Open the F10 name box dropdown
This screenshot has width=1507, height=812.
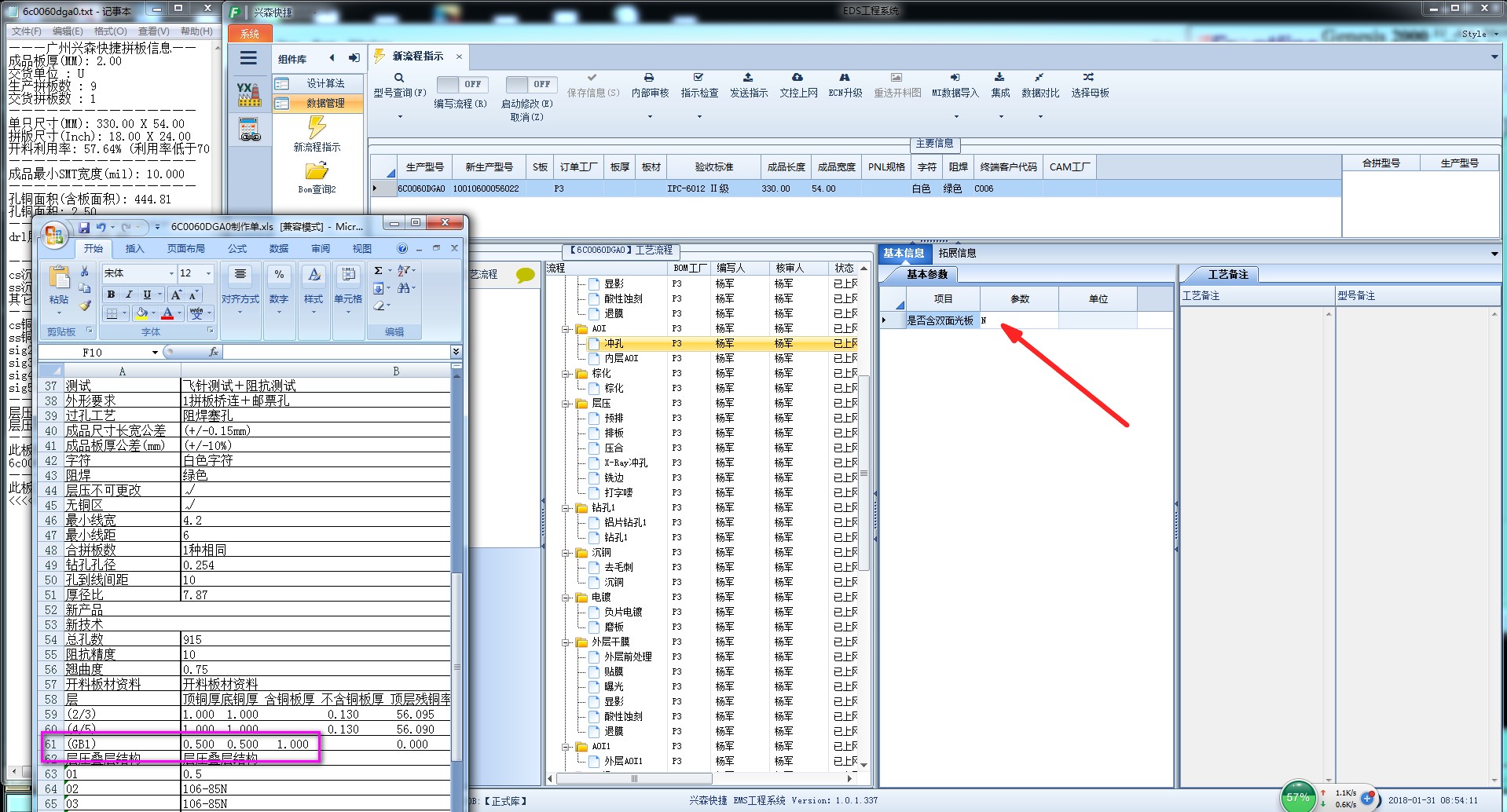(155, 353)
